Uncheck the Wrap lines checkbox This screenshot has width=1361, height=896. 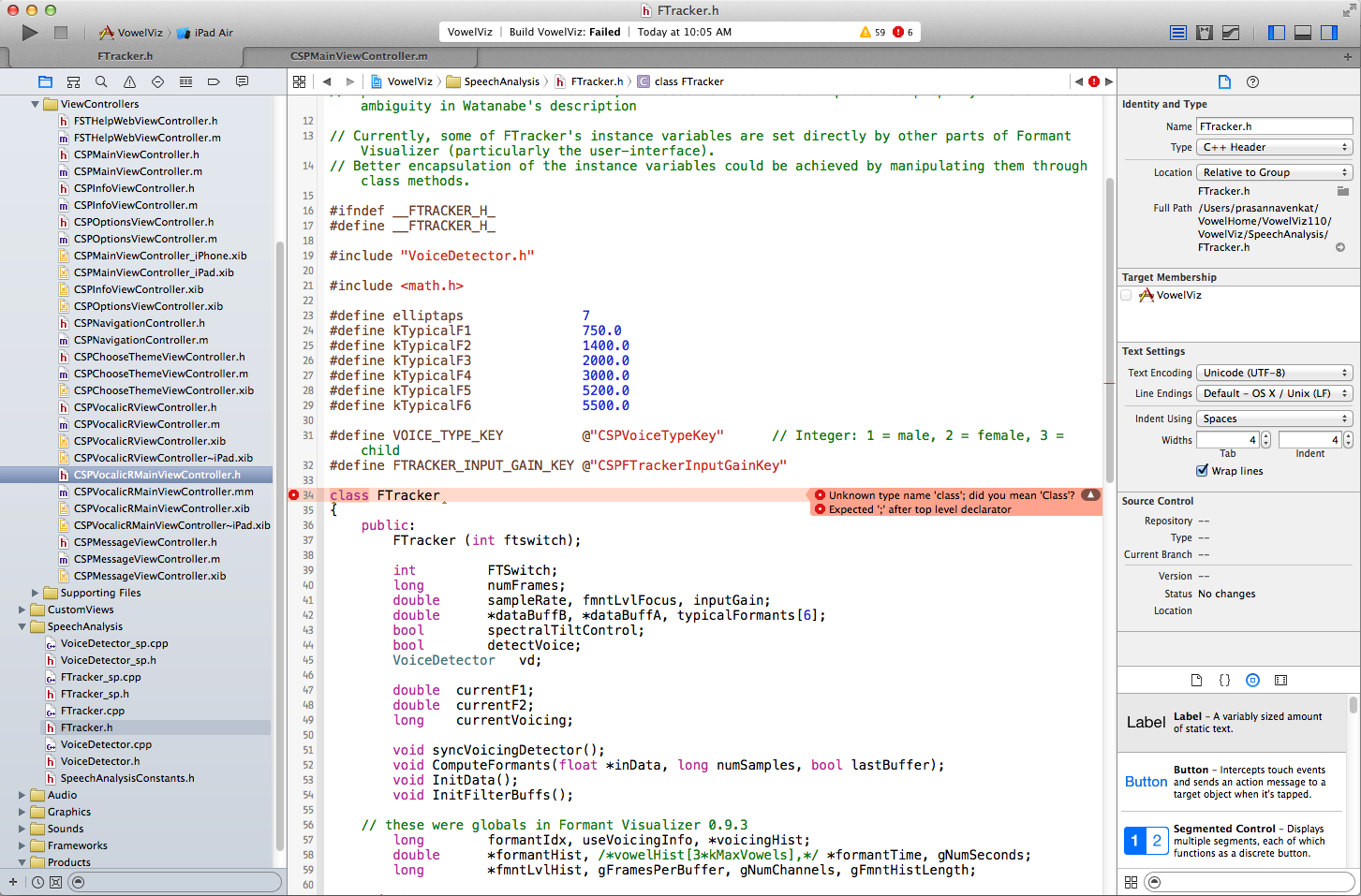1202,471
